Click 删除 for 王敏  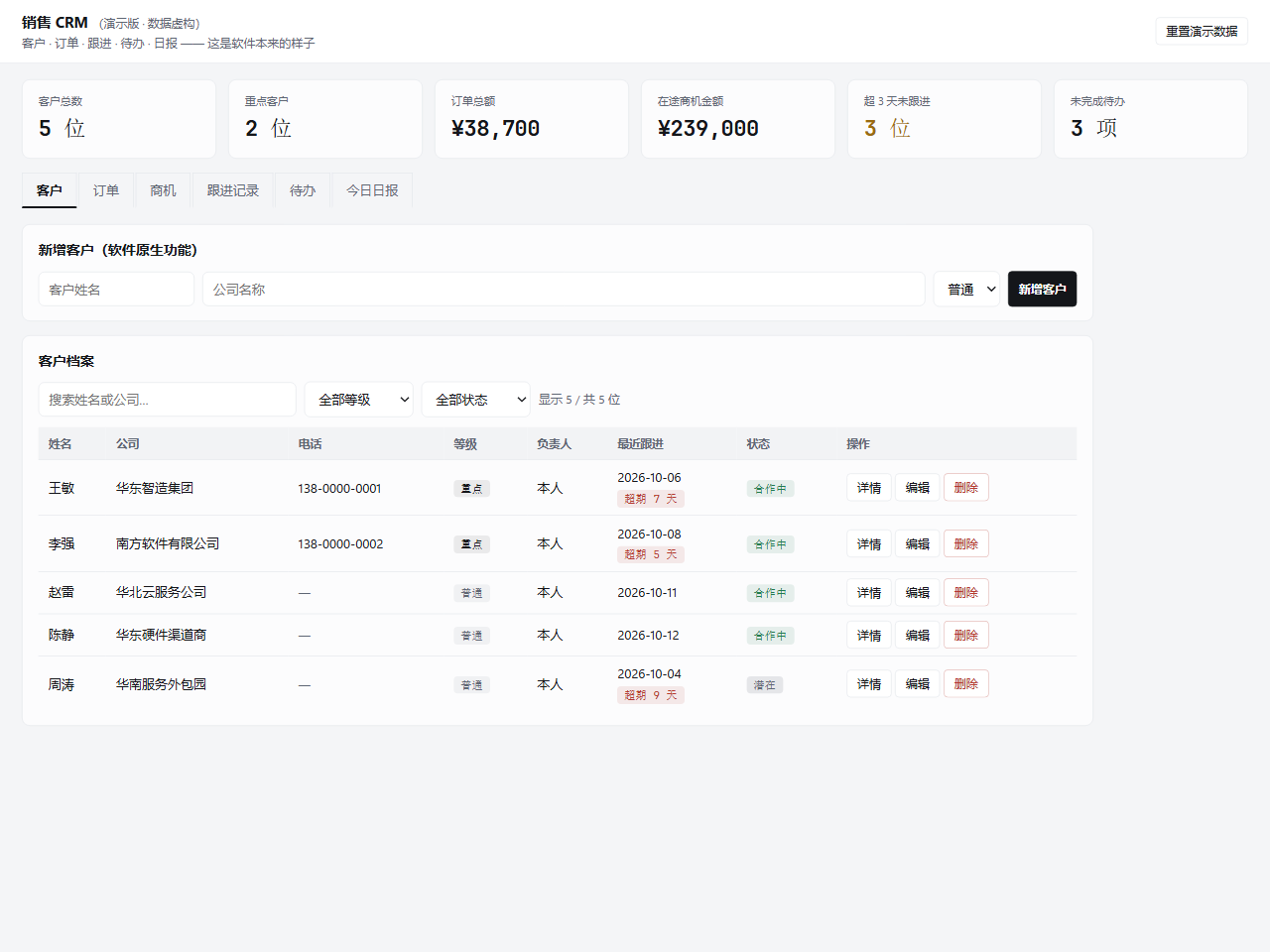tap(966, 488)
